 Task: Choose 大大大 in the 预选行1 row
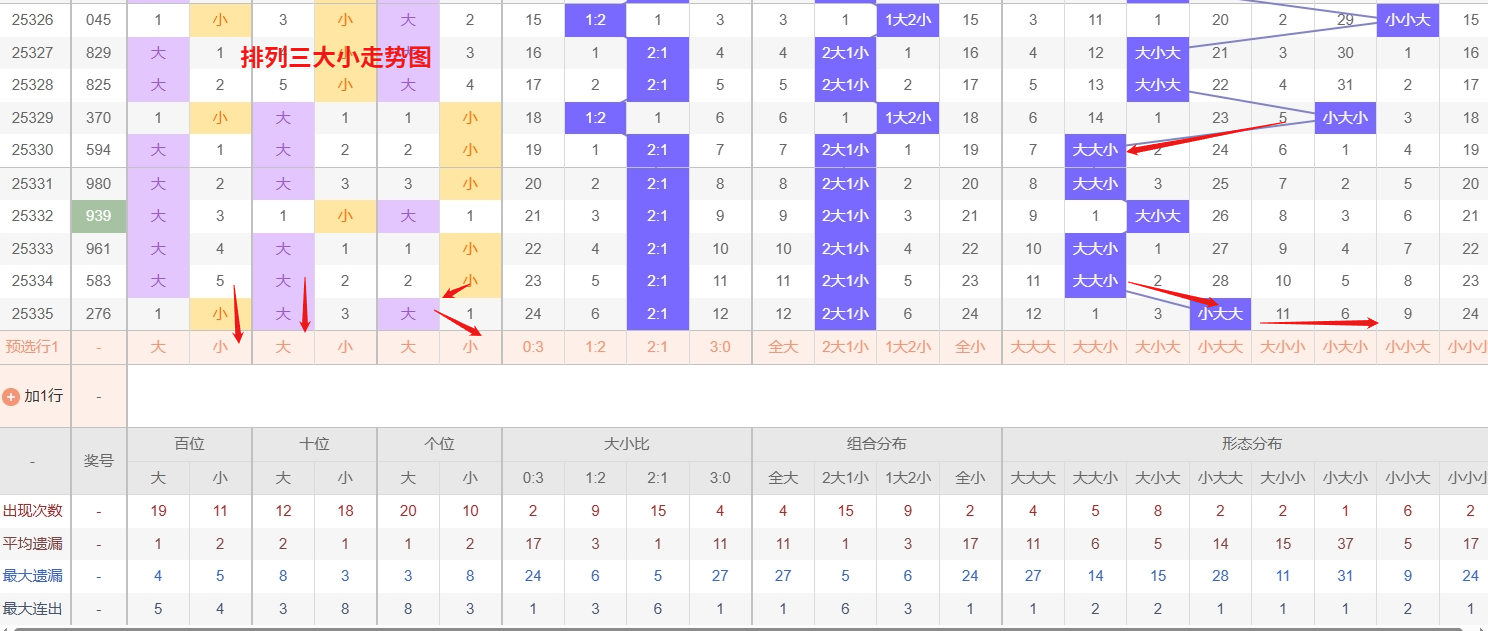point(1033,348)
